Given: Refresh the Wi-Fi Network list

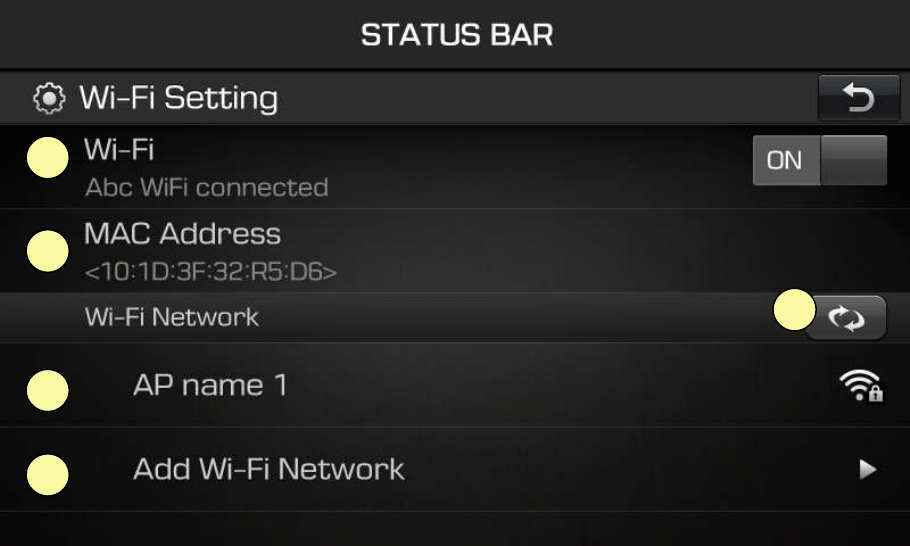Looking at the screenshot, I should 848,318.
